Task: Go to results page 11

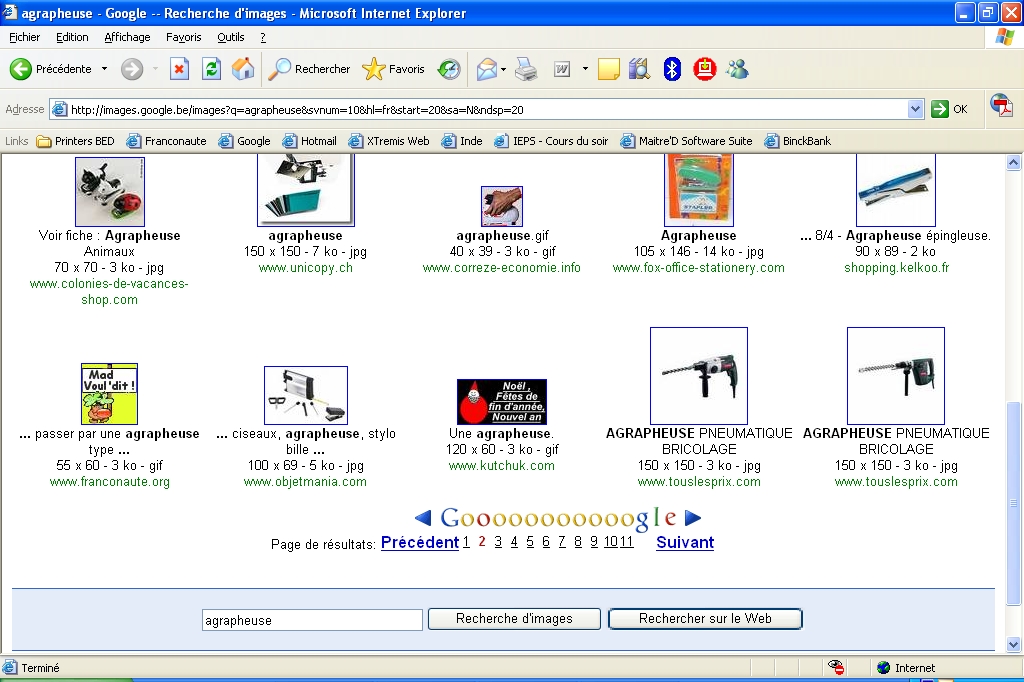Action: coord(627,542)
